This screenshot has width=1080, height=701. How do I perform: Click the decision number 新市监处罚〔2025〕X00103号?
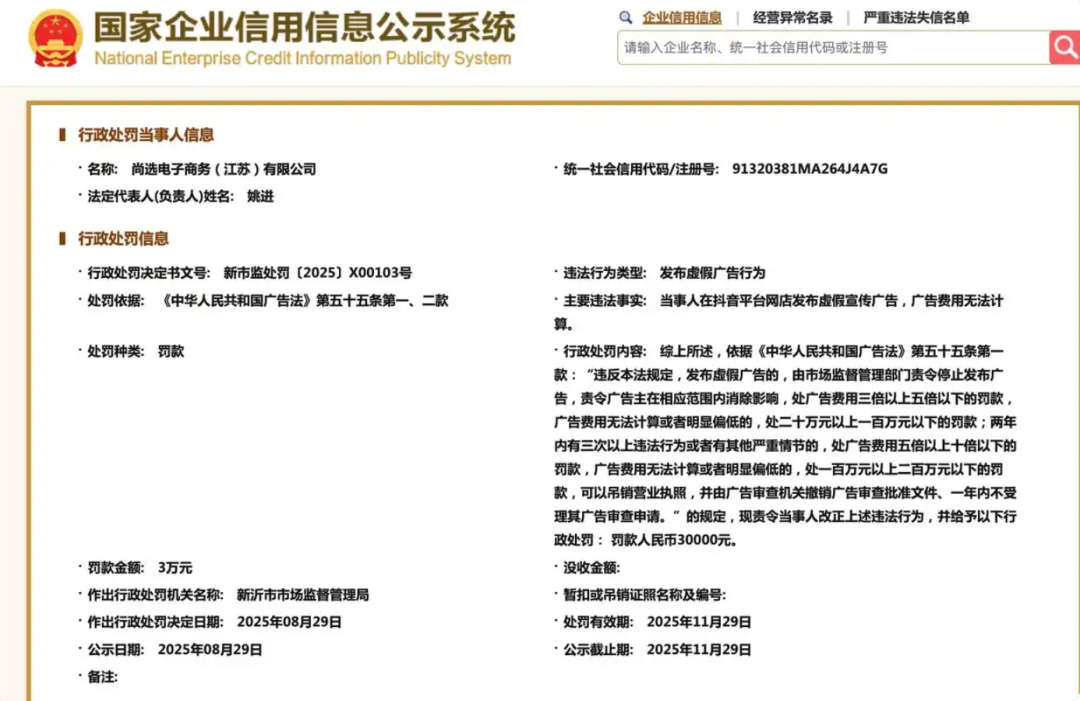click(317, 272)
